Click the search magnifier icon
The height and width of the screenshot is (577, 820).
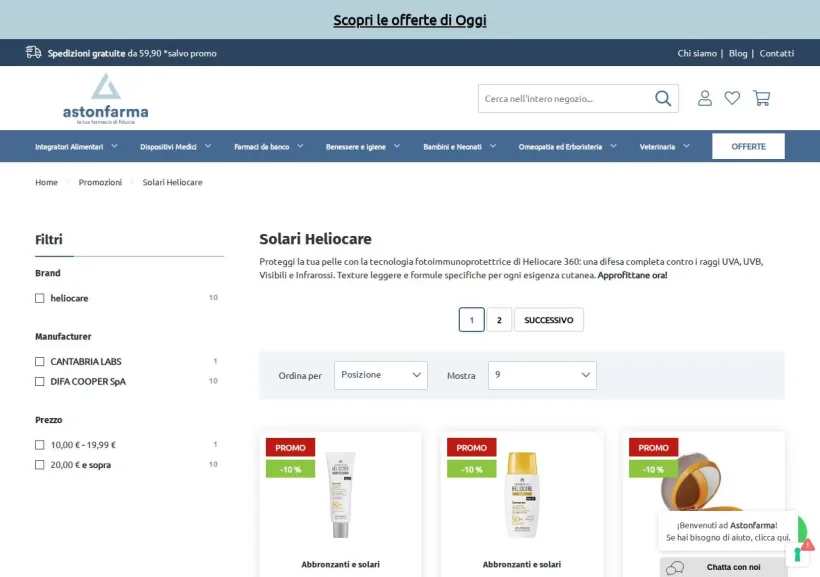click(663, 98)
